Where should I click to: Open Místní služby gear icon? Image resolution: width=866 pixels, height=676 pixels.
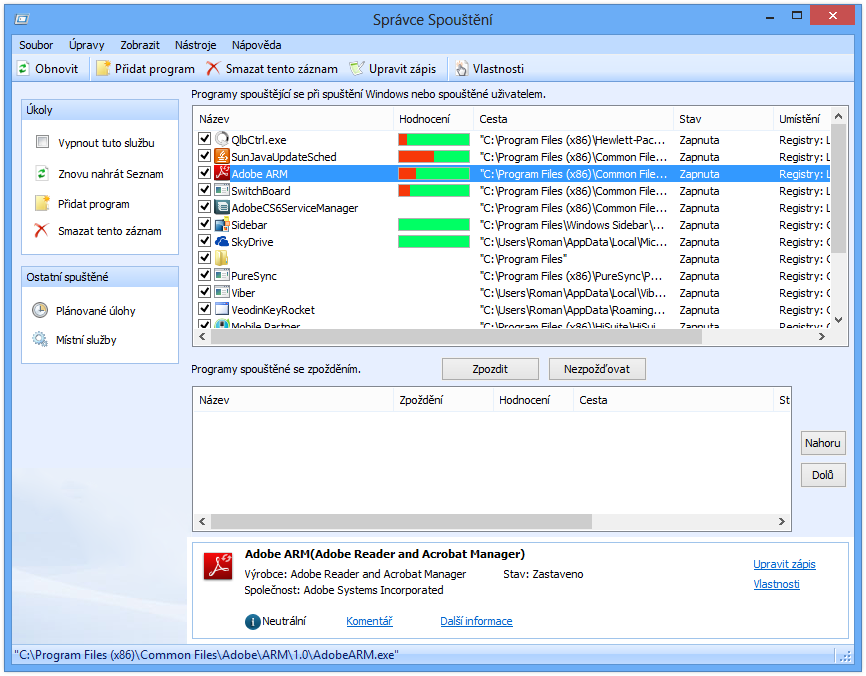click(x=40, y=339)
